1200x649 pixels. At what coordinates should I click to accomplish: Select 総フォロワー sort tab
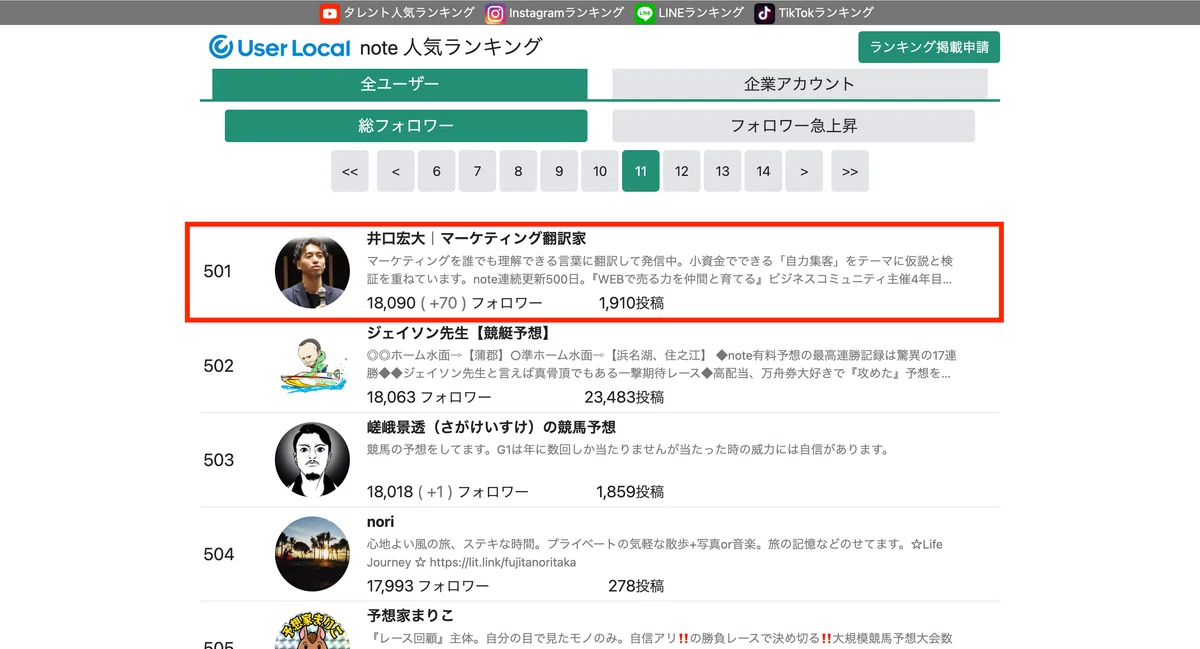(x=406, y=126)
